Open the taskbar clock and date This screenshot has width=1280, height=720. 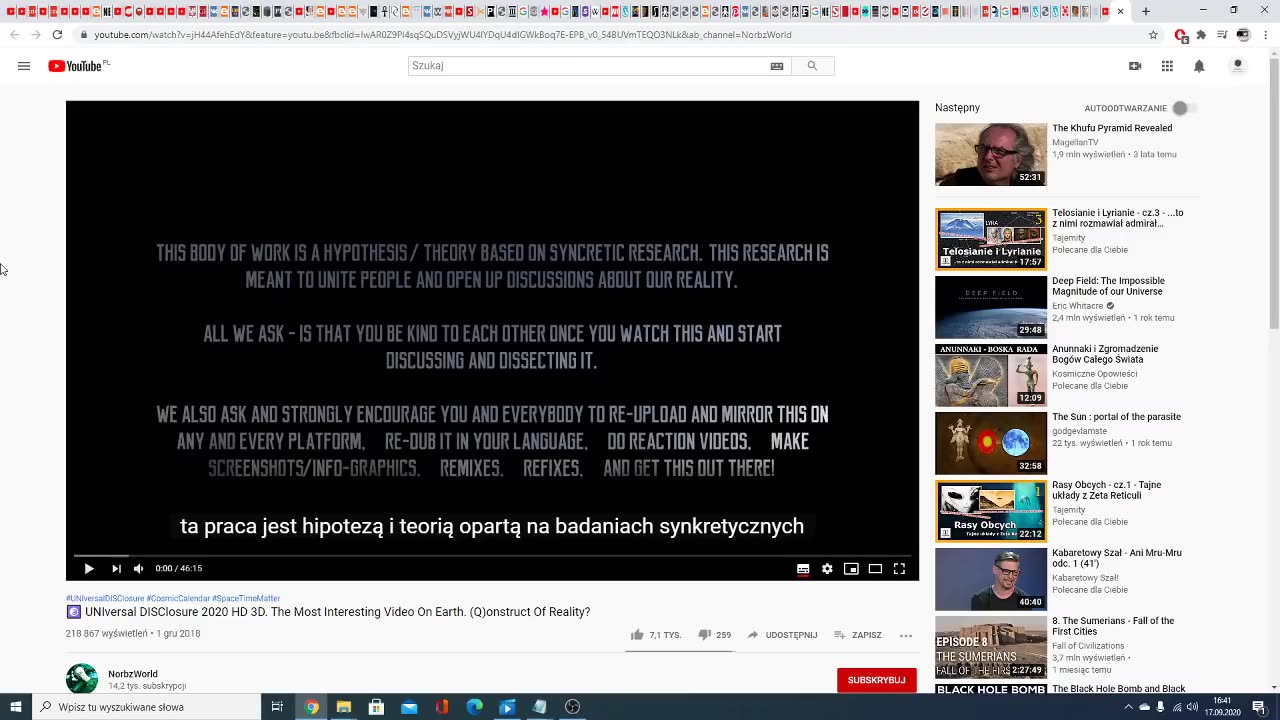point(1222,707)
